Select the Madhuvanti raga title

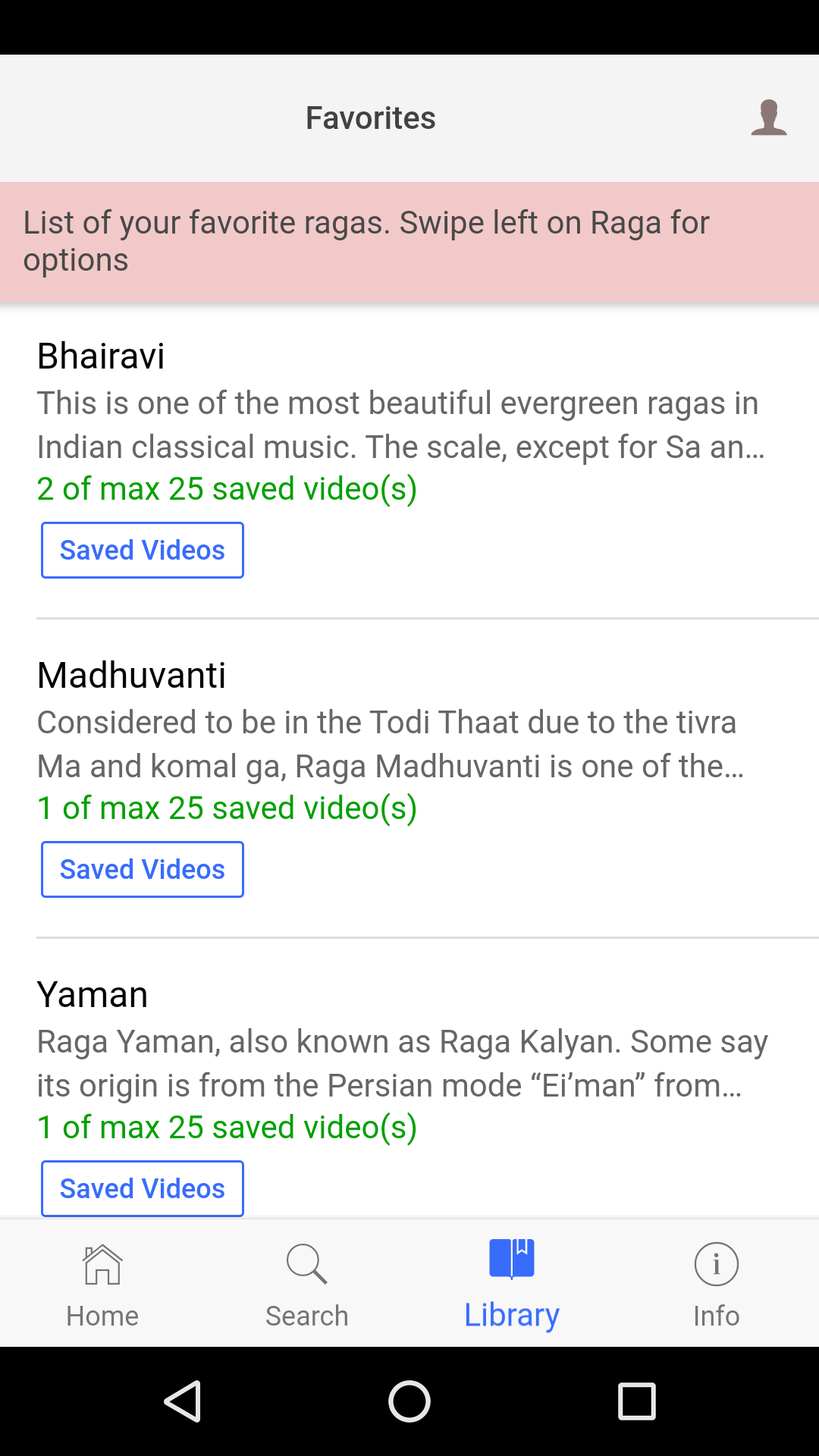tap(131, 675)
